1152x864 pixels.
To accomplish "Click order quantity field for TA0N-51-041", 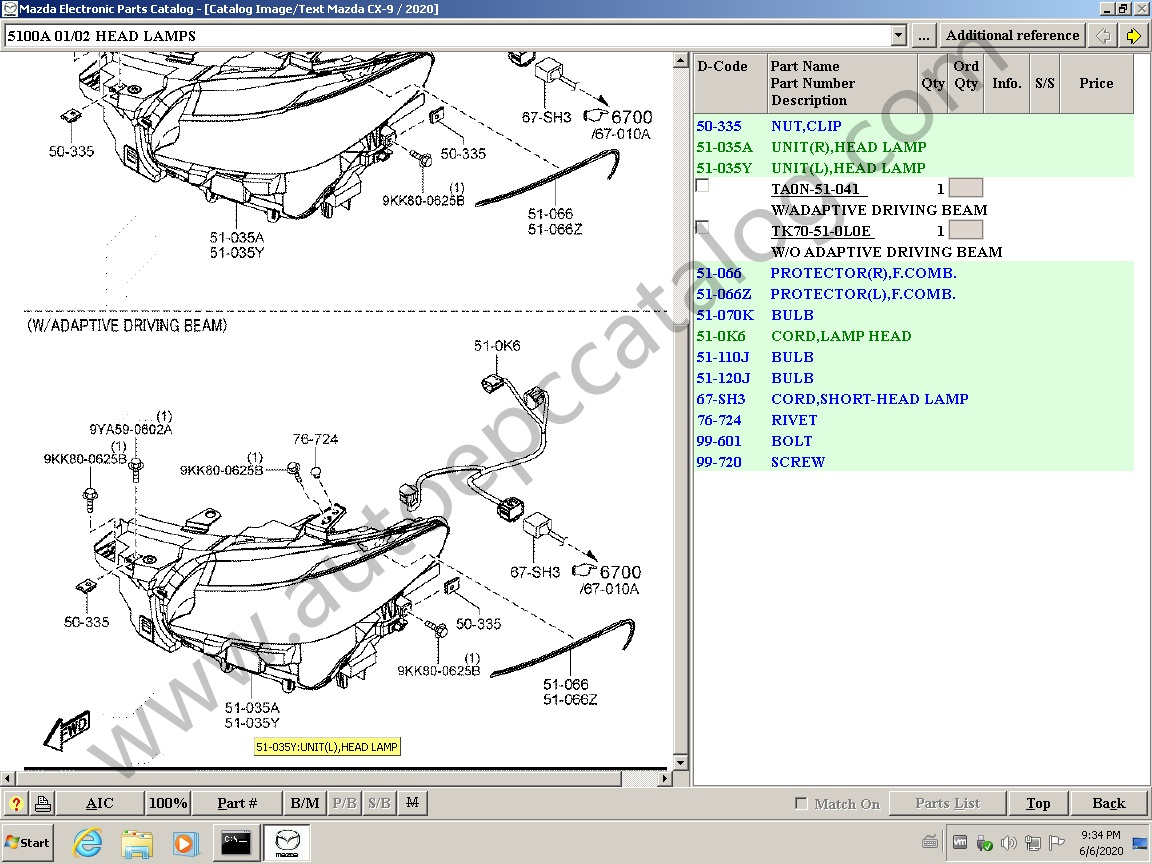I will point(965,188).
